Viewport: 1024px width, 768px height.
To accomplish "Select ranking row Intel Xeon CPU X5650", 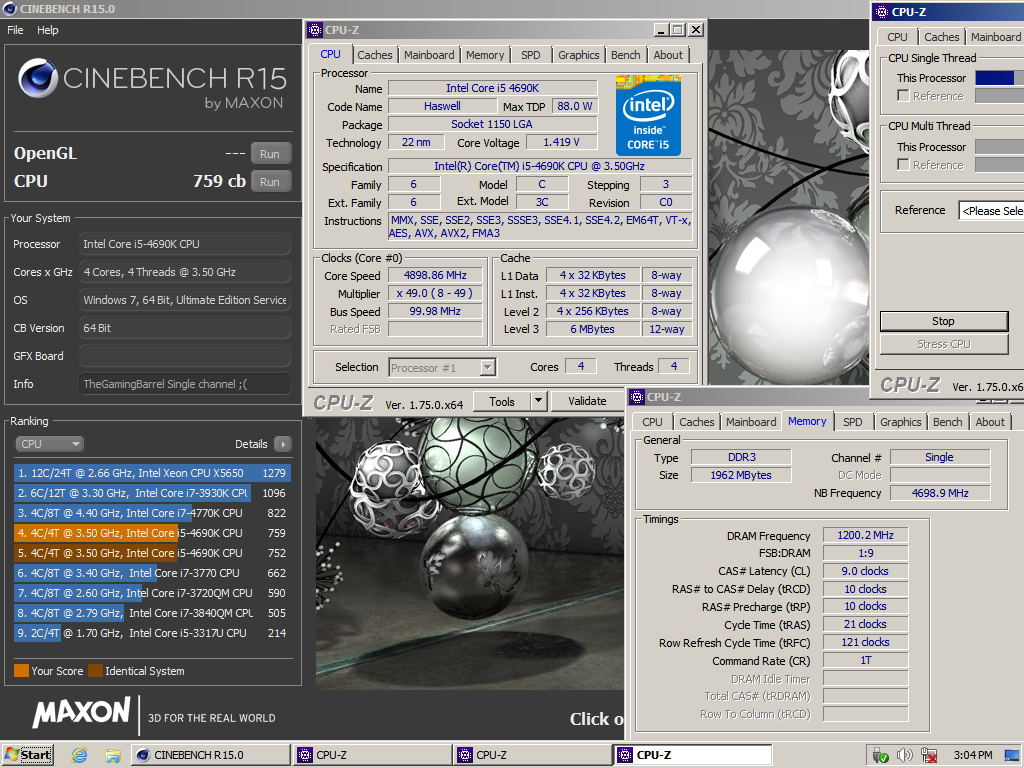I will point(152,473).
